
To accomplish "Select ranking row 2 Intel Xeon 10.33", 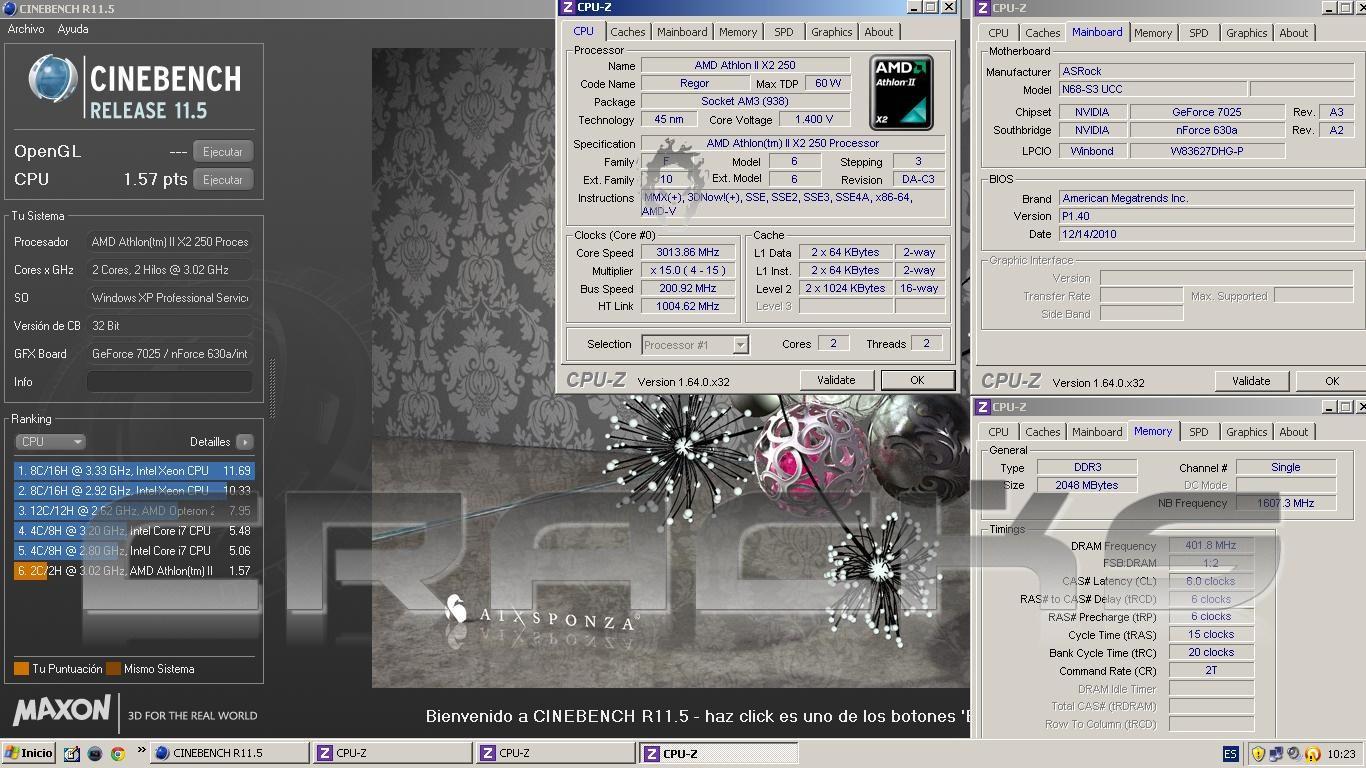I will click(x=134, y=491).
